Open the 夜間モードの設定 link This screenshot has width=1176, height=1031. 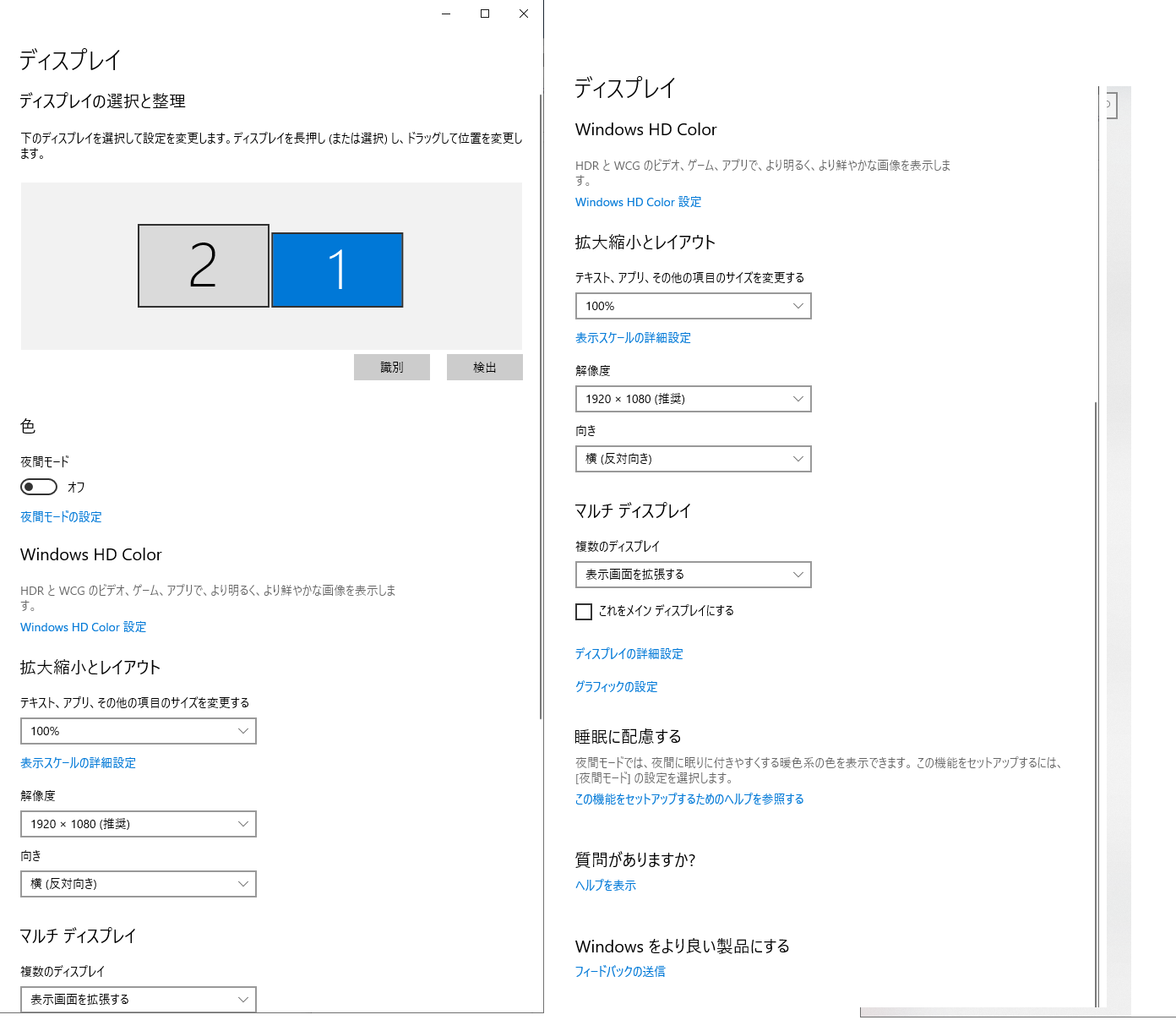tap(61, 517)
